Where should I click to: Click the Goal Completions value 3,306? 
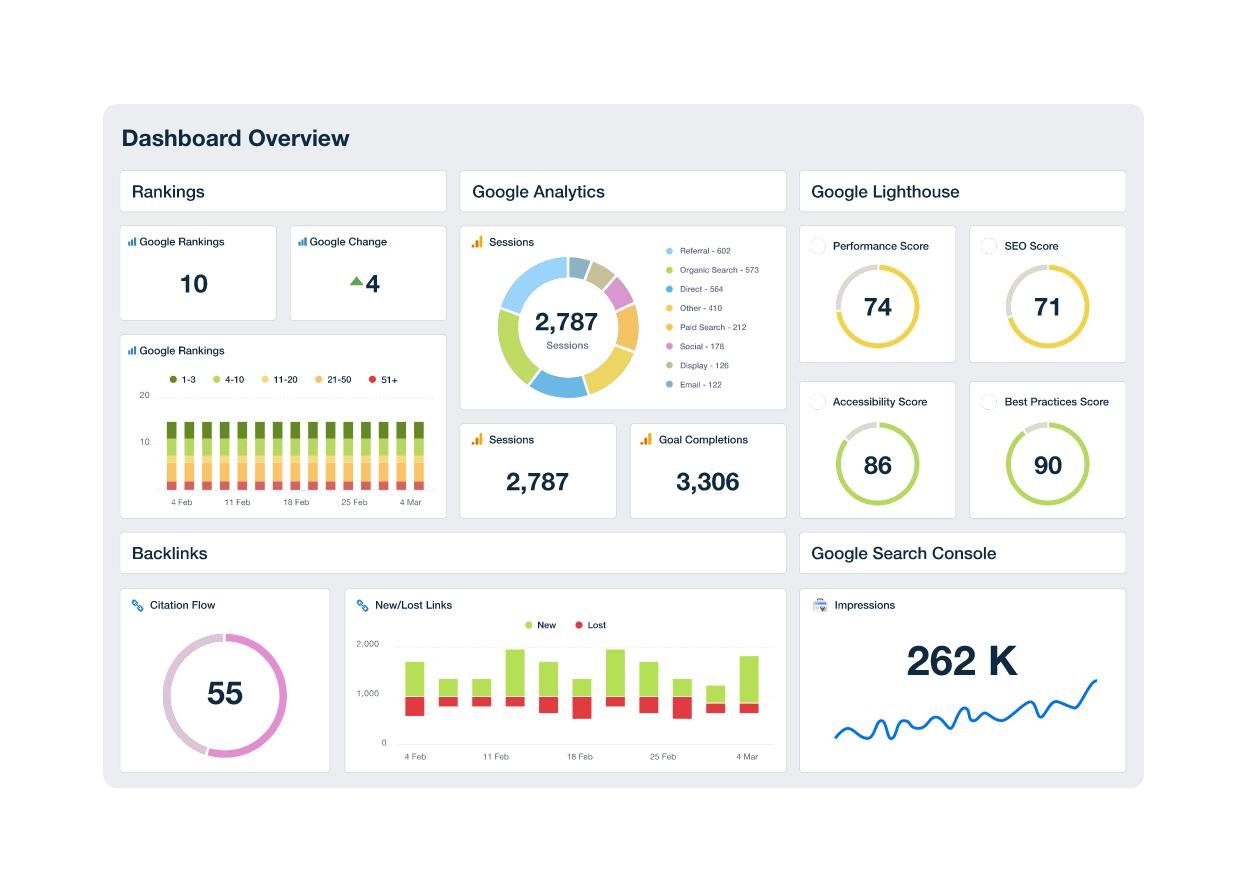tap(708, 482)
